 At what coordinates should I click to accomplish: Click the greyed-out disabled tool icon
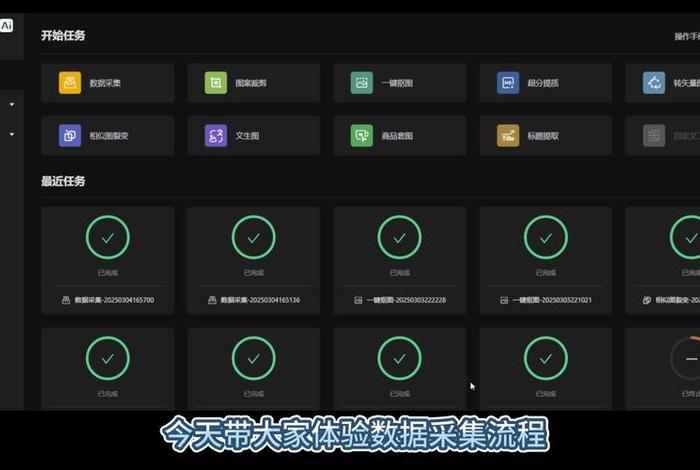click(654, 135)
